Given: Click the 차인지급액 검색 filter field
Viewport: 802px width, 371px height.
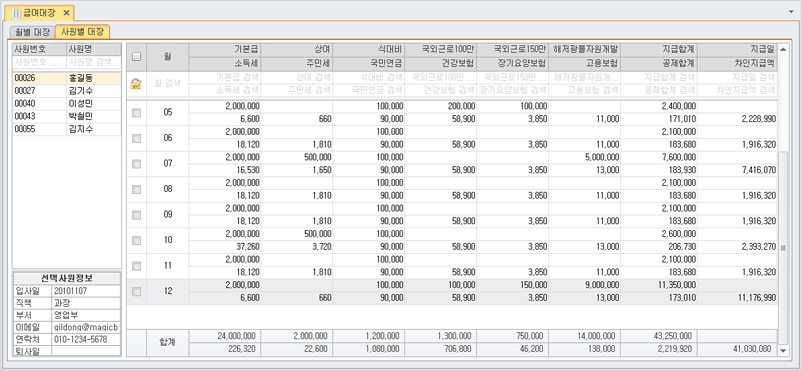Looking at the screenshot, I should [x=738, y=91].
